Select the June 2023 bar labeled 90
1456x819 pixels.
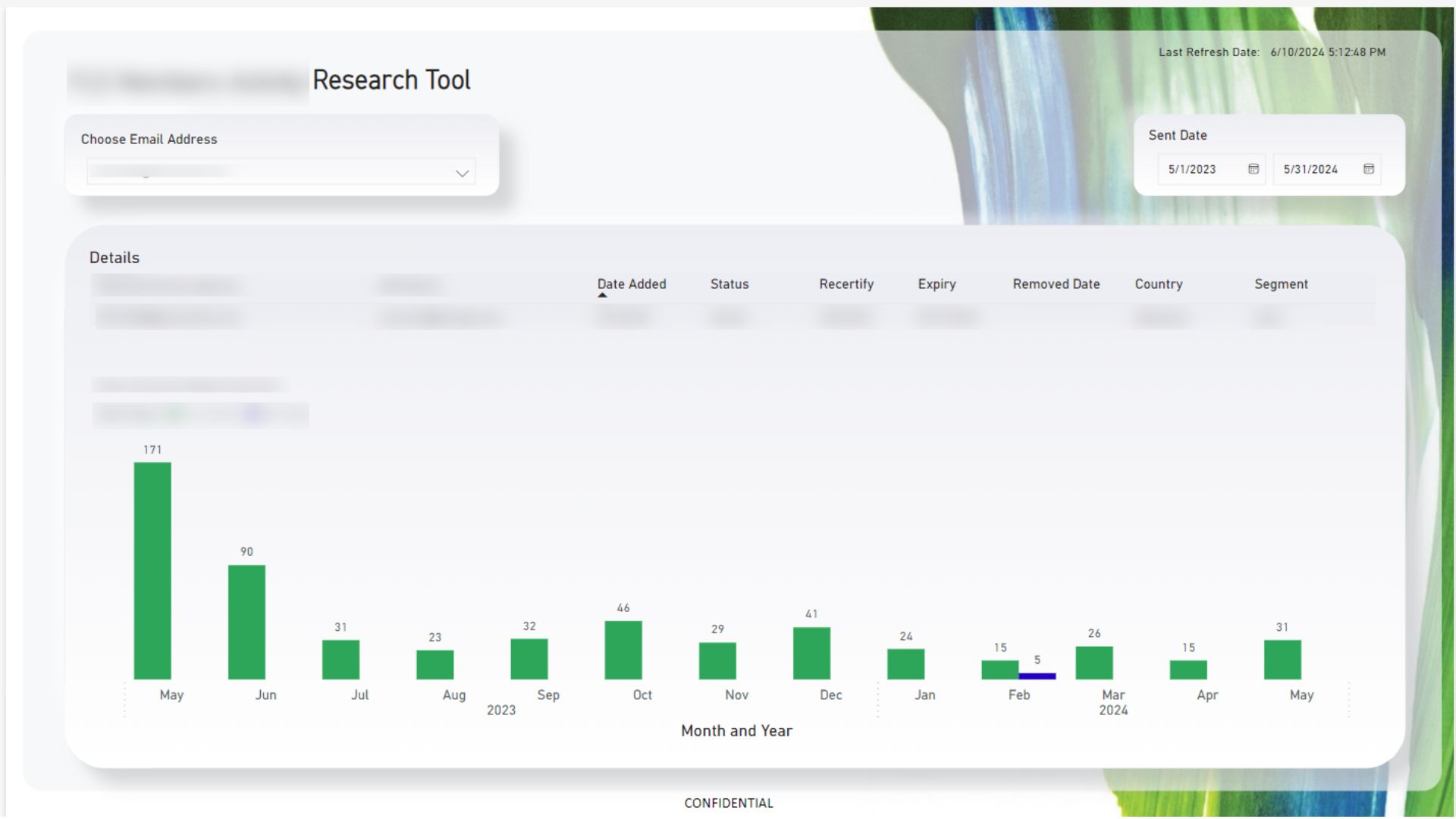click(246, 622)
